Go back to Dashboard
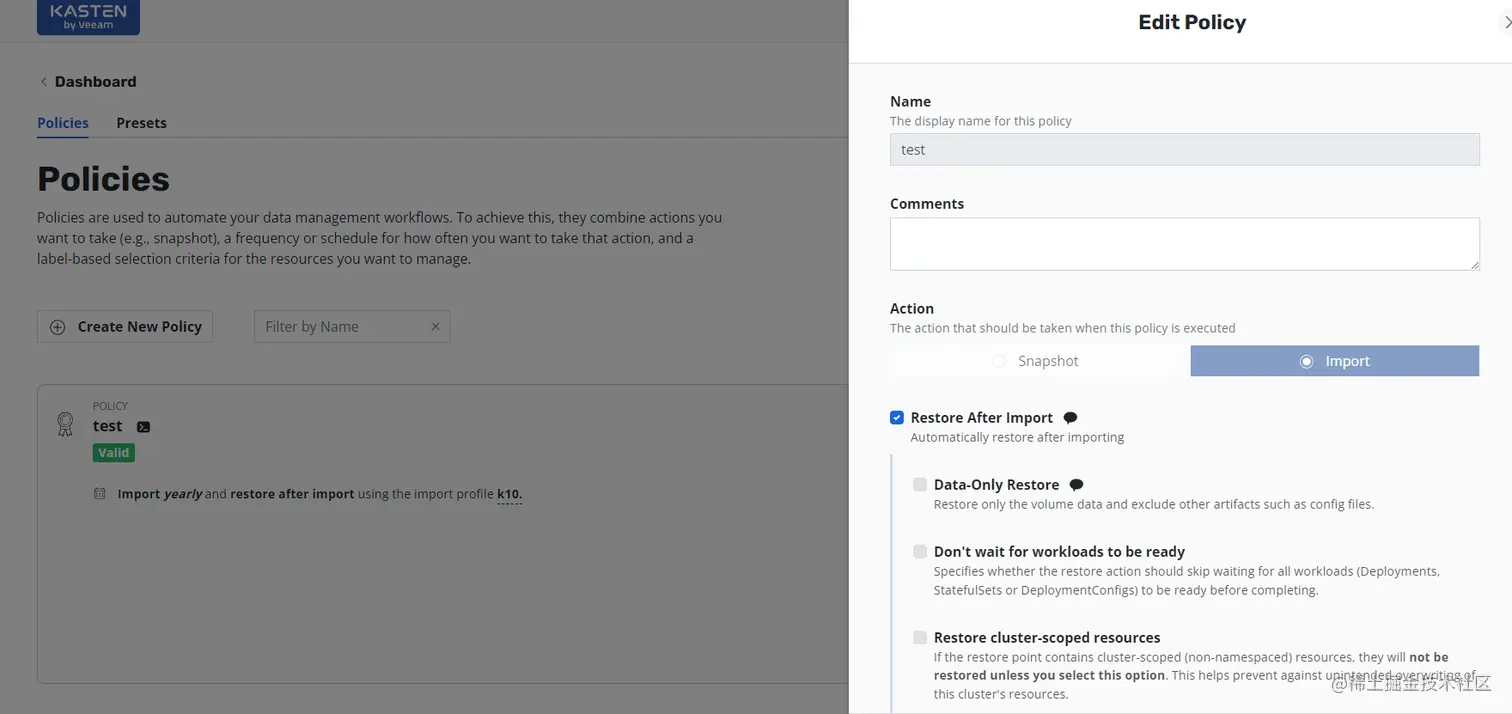This screenshot has width=1512, height=714. coord(95,82)
